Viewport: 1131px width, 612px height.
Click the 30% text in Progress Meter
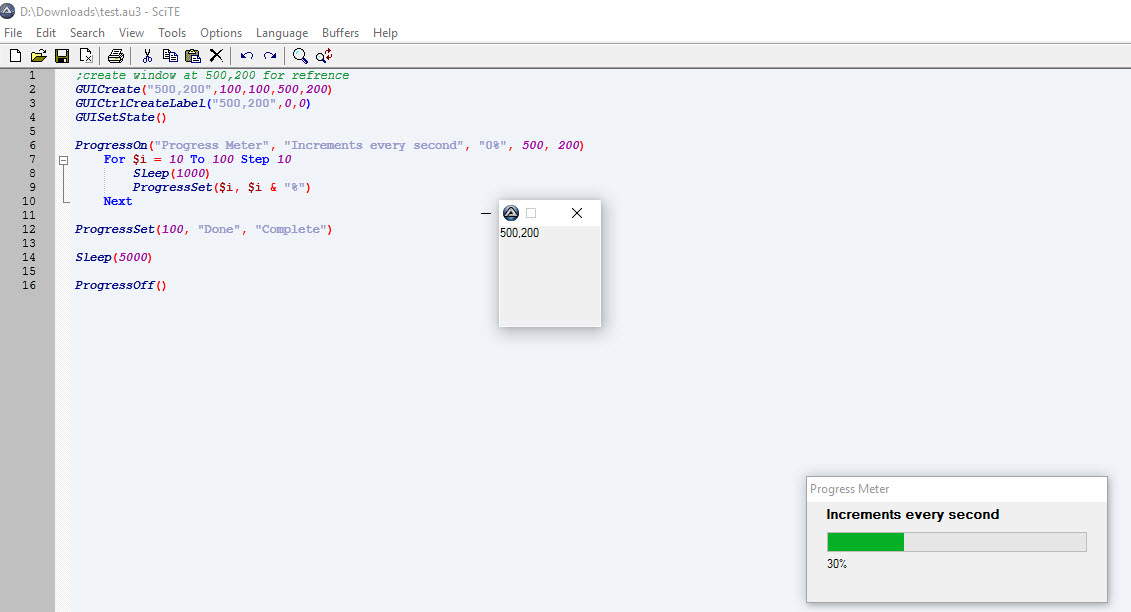[837, 564]
